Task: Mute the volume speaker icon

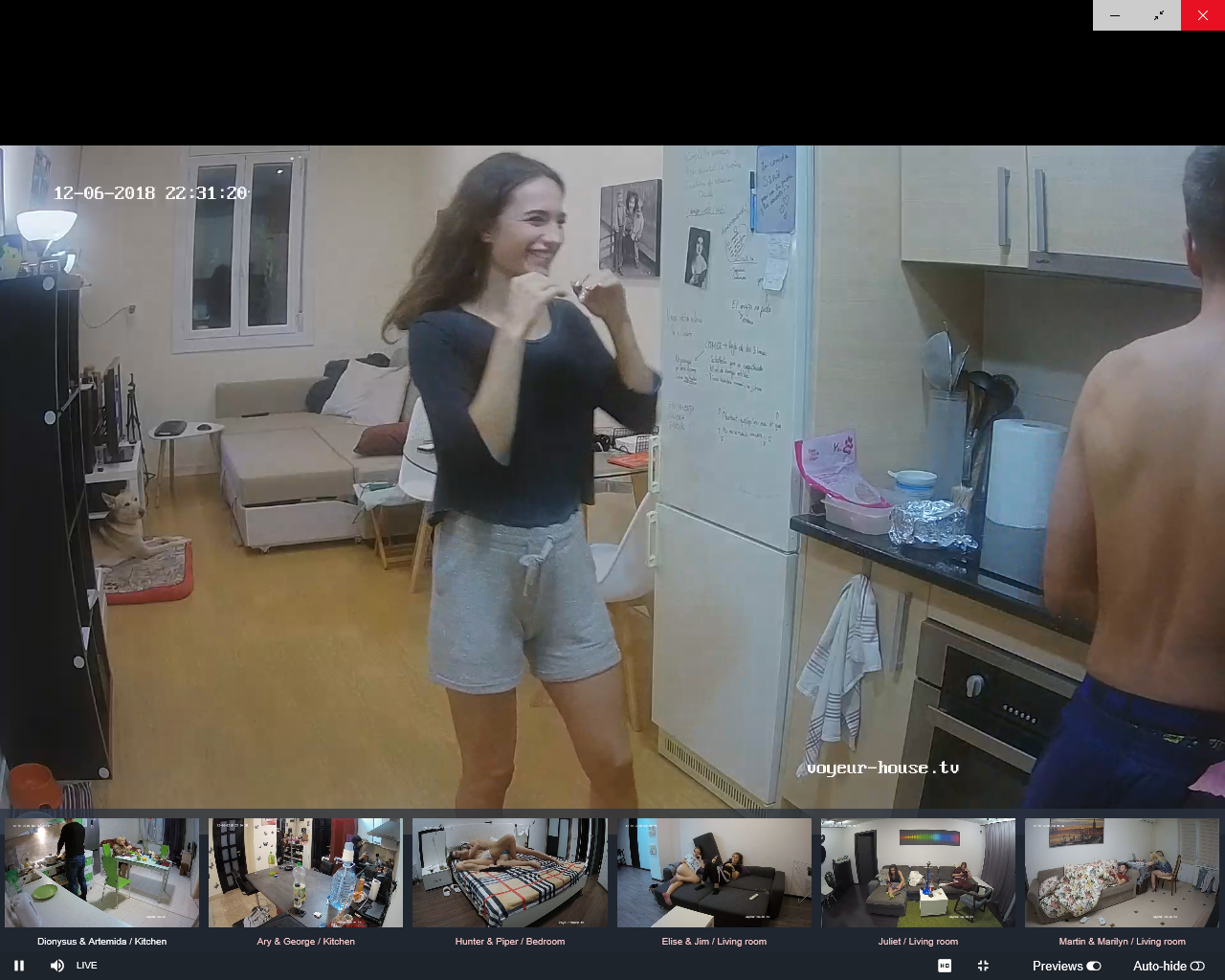Action: click(57, 966)
